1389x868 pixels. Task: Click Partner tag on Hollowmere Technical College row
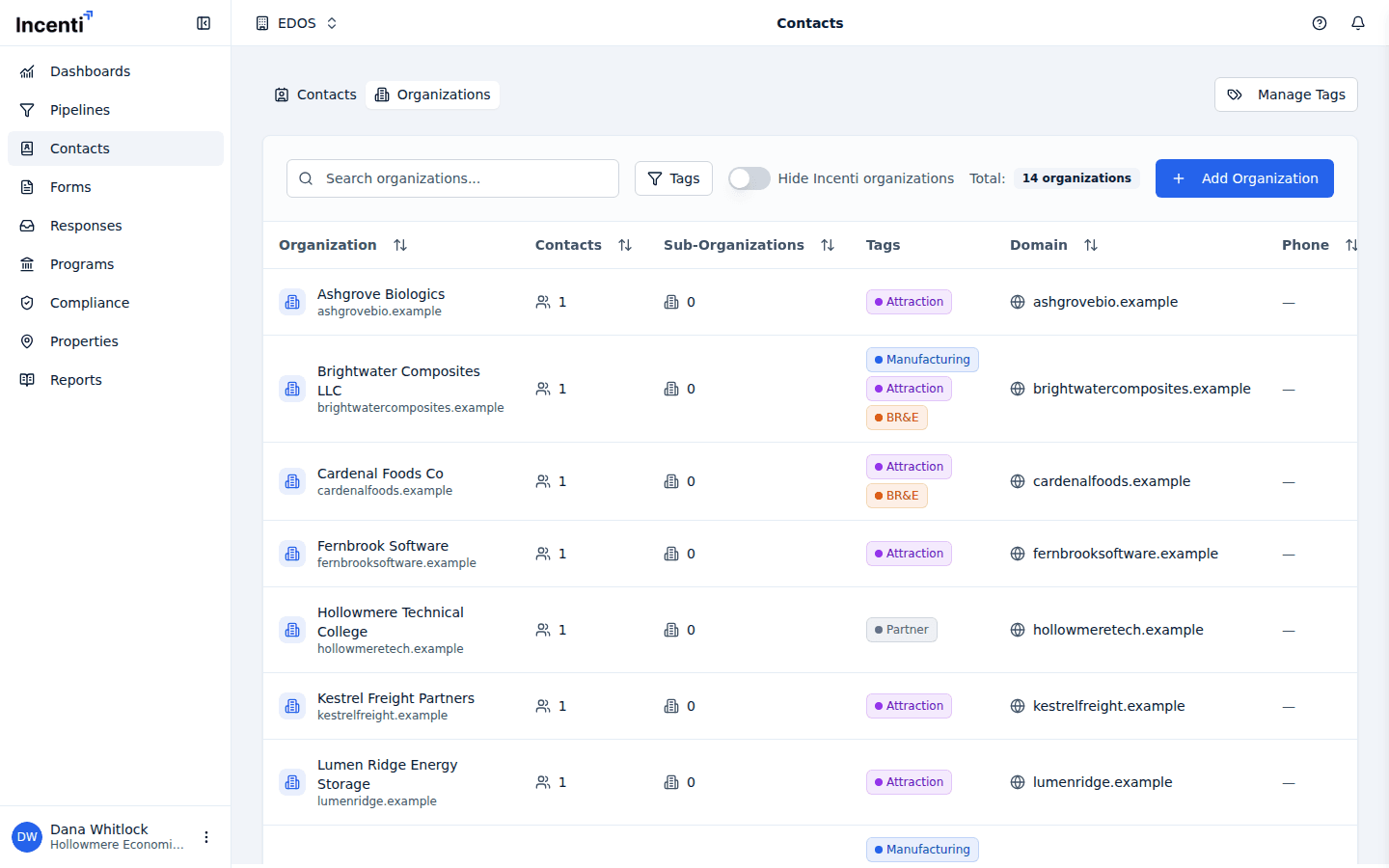pos(901,630)
